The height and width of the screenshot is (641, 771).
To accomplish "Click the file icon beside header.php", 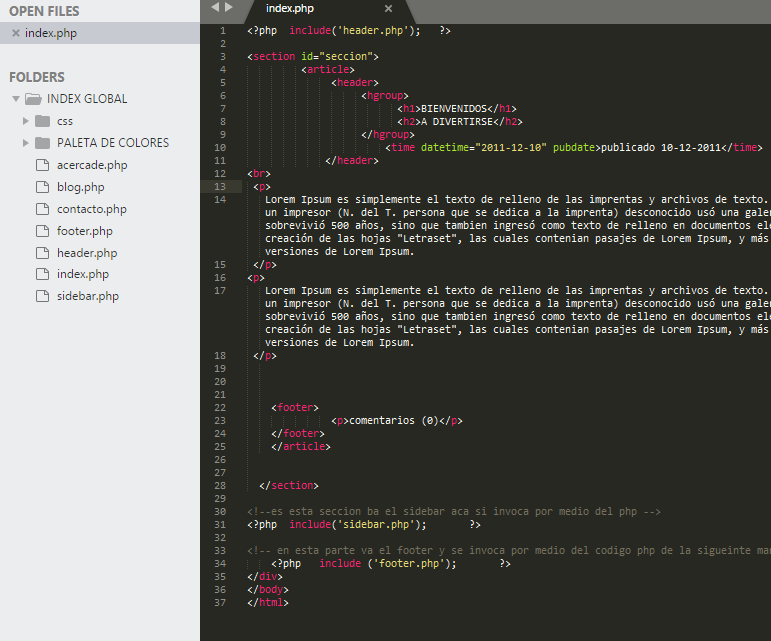I will tap(43, 253).
